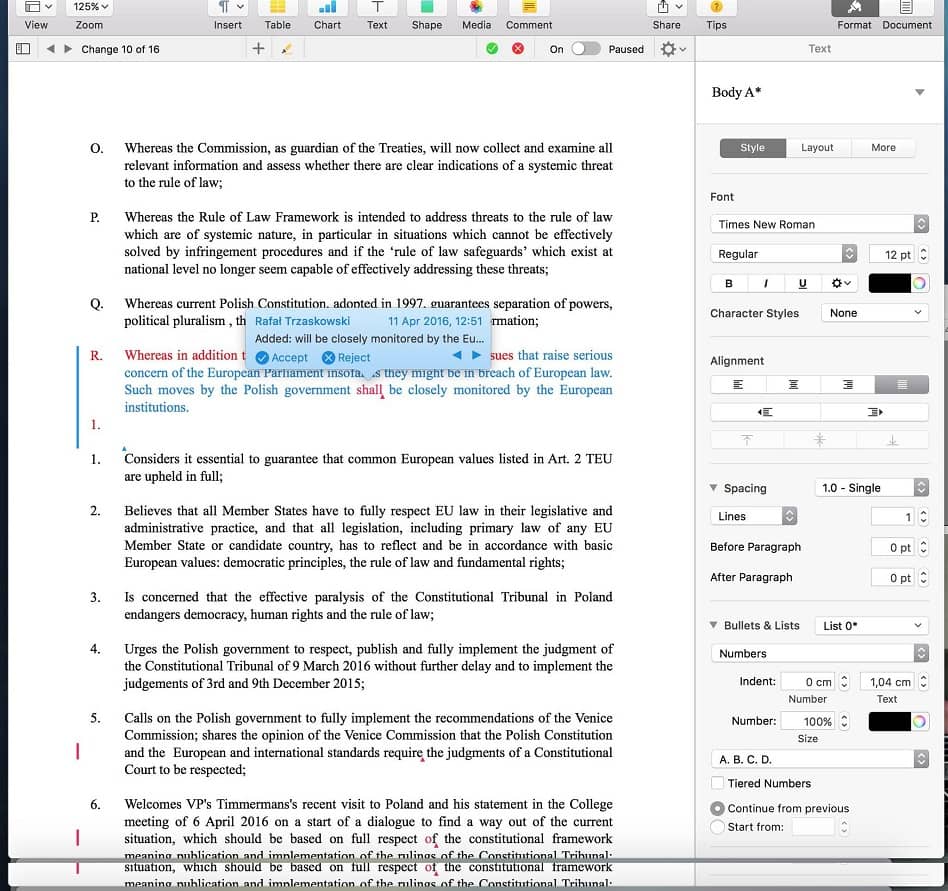Collapse the Spacing section triangle
Viewport: 948px width, 891px height.
[713, 488]
